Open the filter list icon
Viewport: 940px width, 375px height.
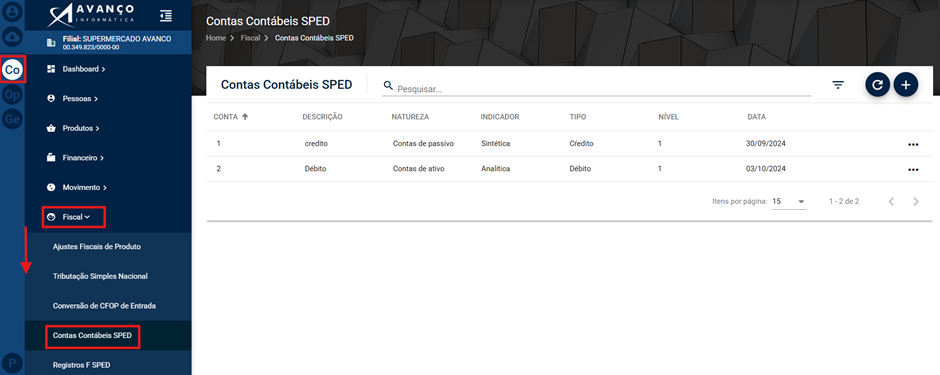click(838, 85)
